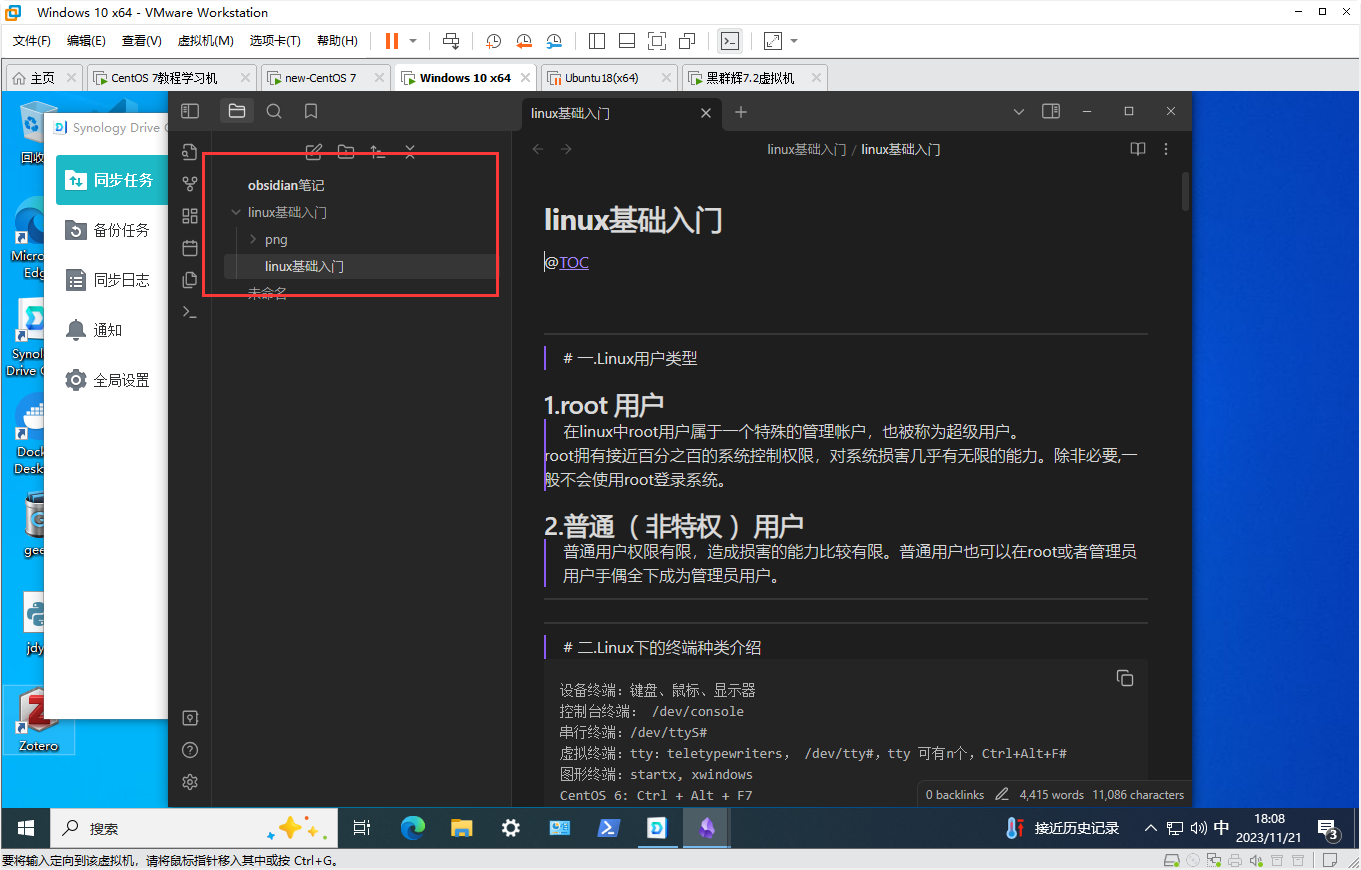Collapse the linux基础入门 folder
Screen dimensions: 1361x870
(236, 212)
